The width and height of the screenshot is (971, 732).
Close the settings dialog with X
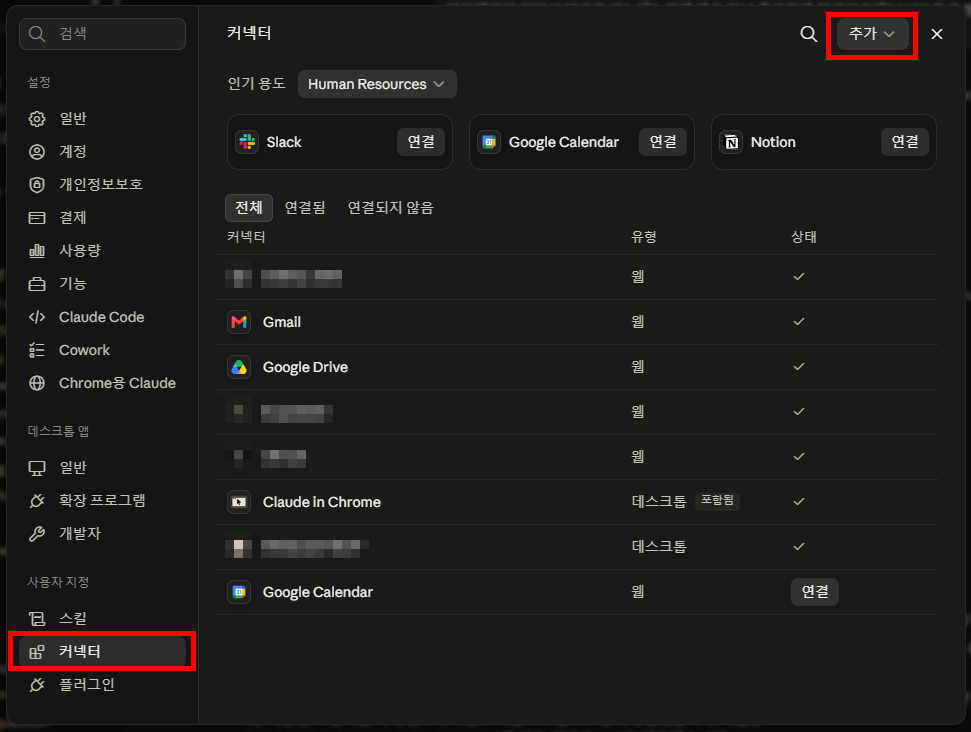tap(936, 34)
